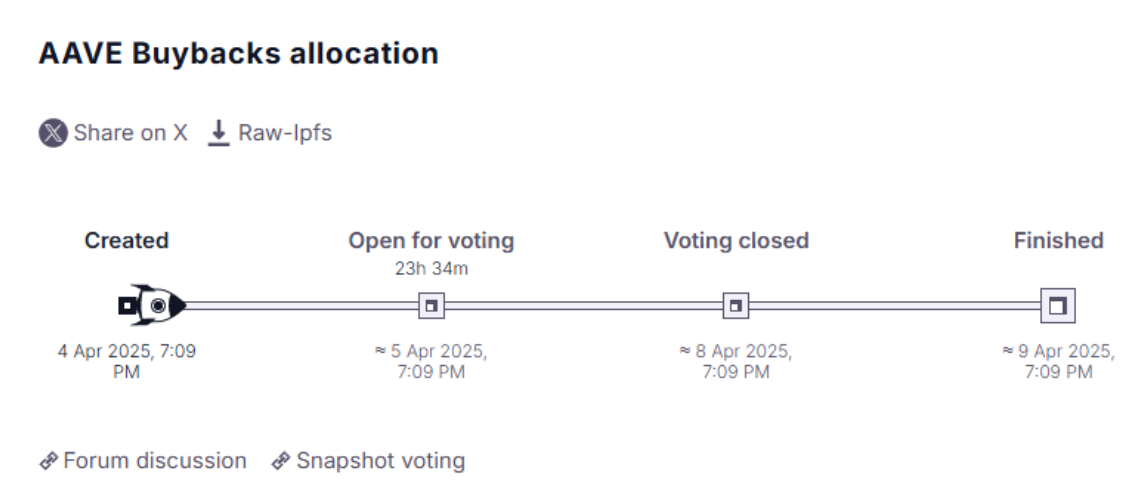Select the Open for voting square marker
Viewport: 1148px width, 484px height.
(x=431, y=305)
